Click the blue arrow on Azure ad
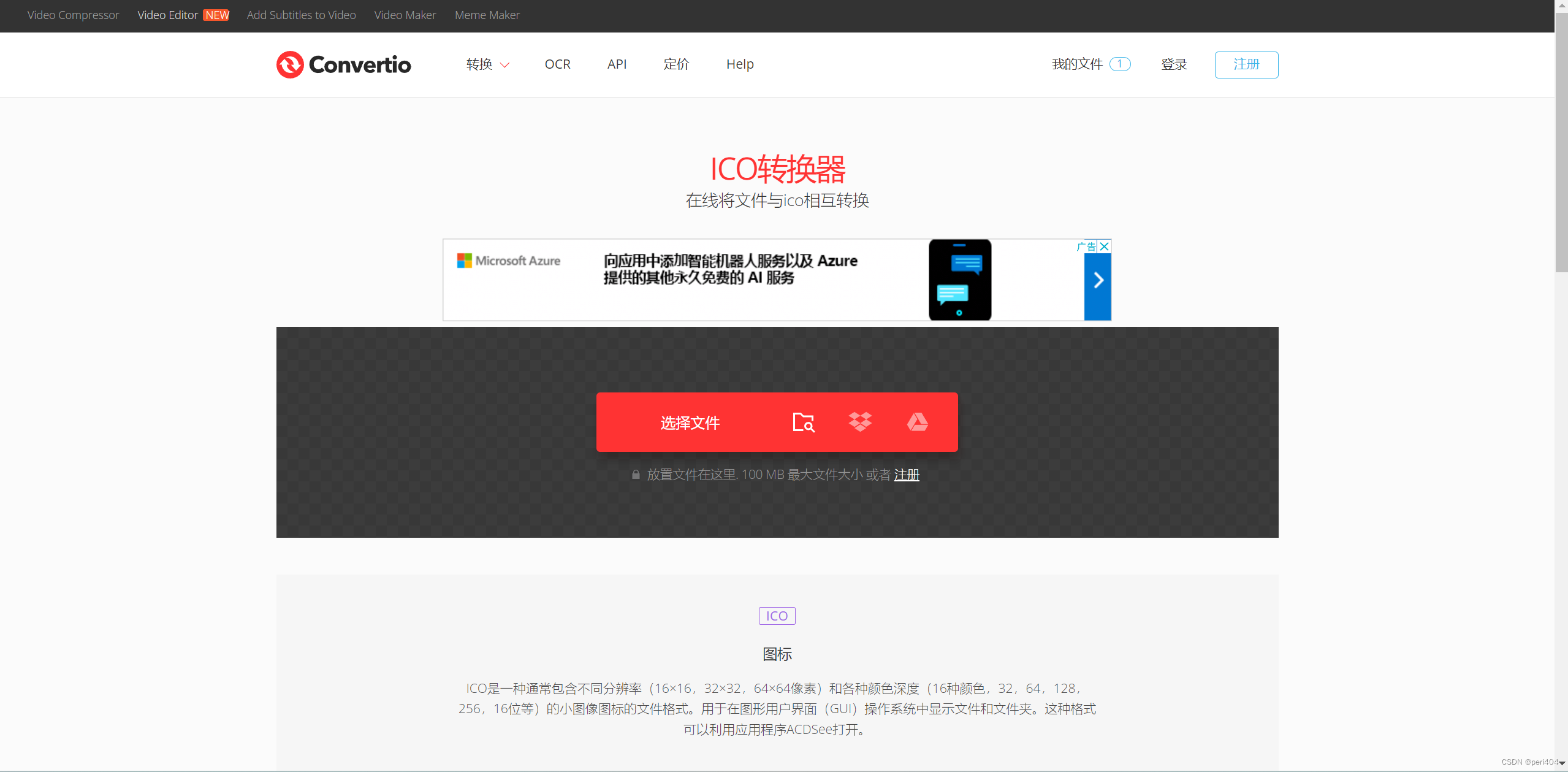 (1098, 281)
